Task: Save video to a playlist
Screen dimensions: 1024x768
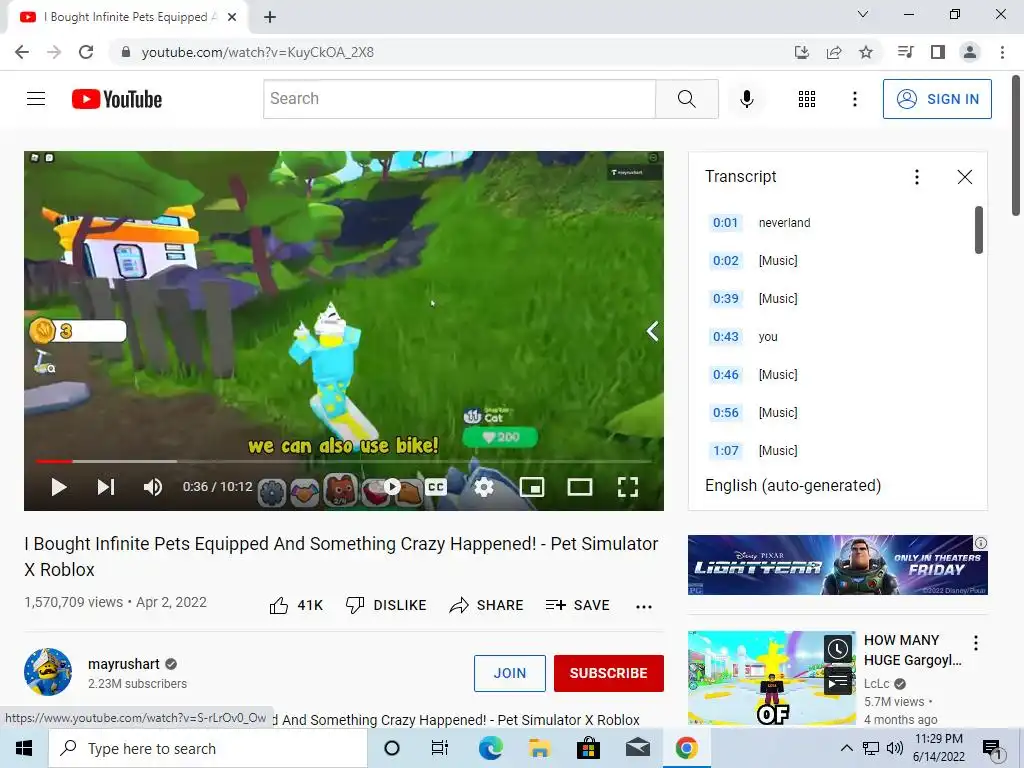Action: click(577, 605)
